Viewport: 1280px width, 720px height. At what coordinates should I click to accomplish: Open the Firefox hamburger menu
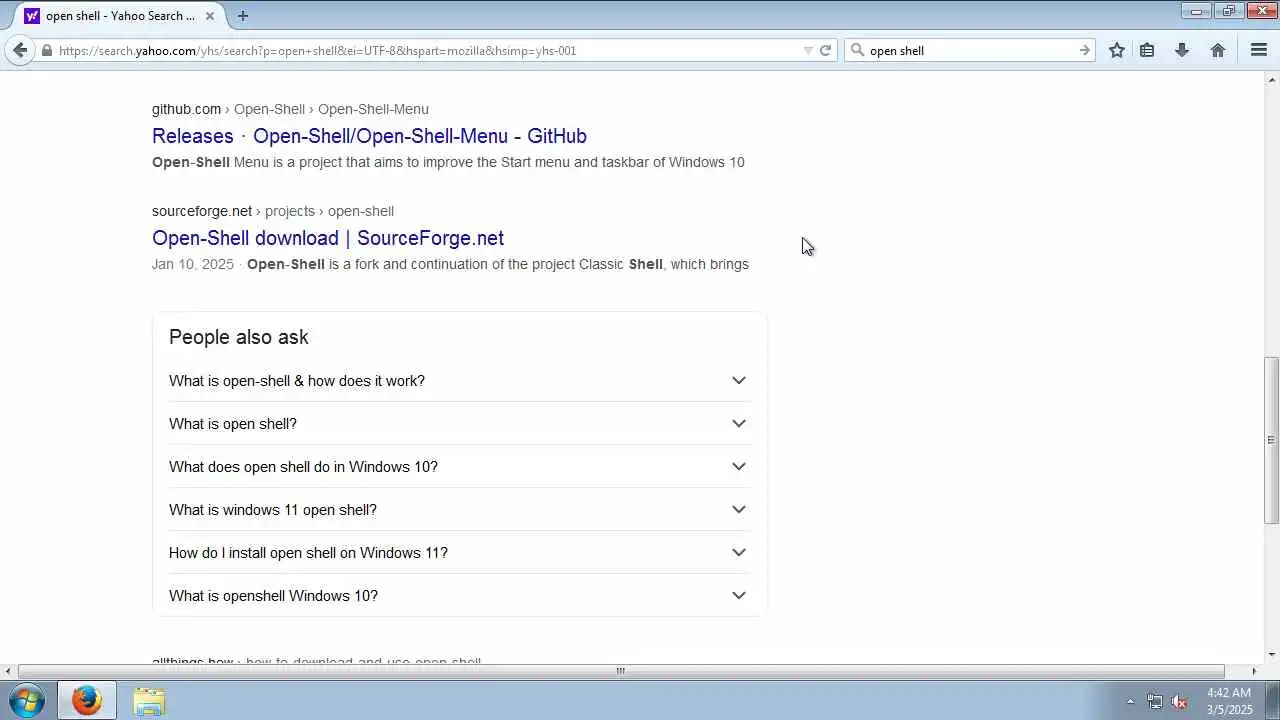pos(1259,50)
